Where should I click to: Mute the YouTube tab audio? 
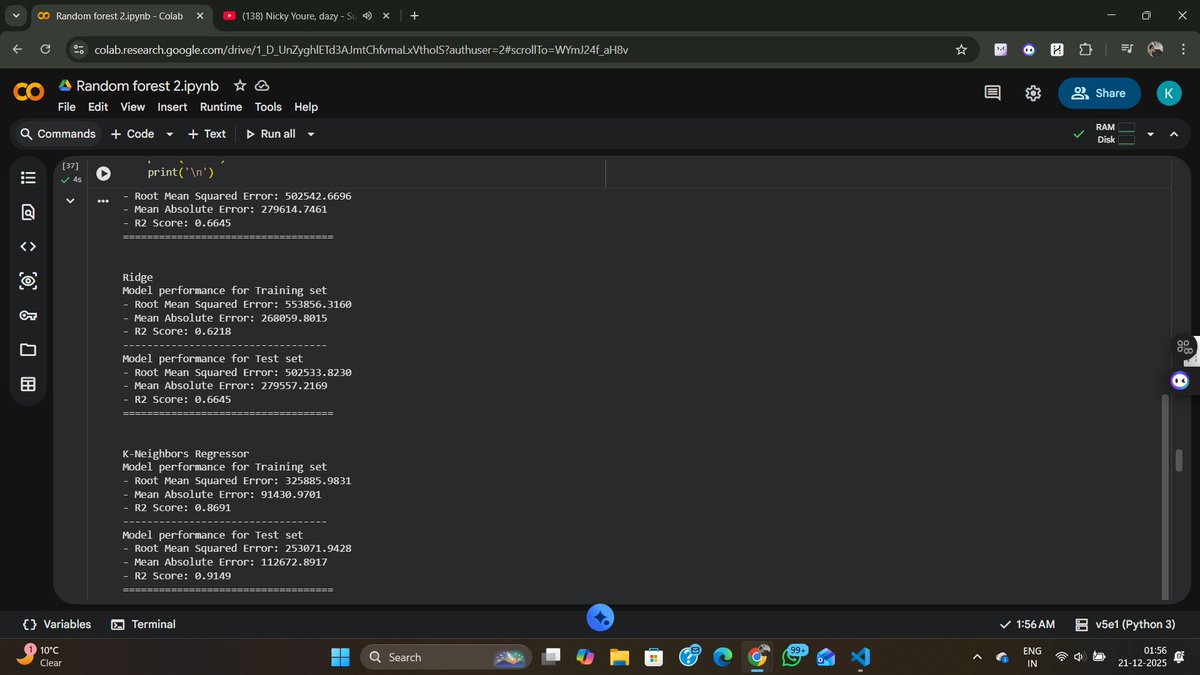(367, 16)
